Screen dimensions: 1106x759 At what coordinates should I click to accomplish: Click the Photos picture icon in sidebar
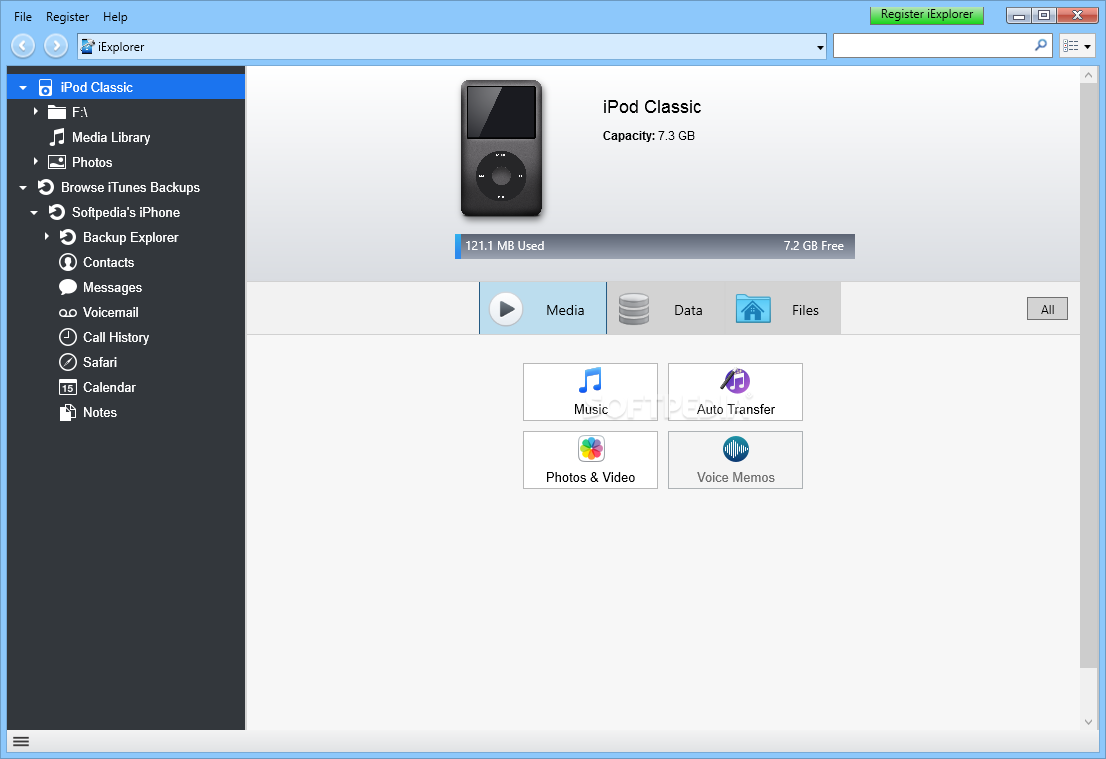point(56,162)
